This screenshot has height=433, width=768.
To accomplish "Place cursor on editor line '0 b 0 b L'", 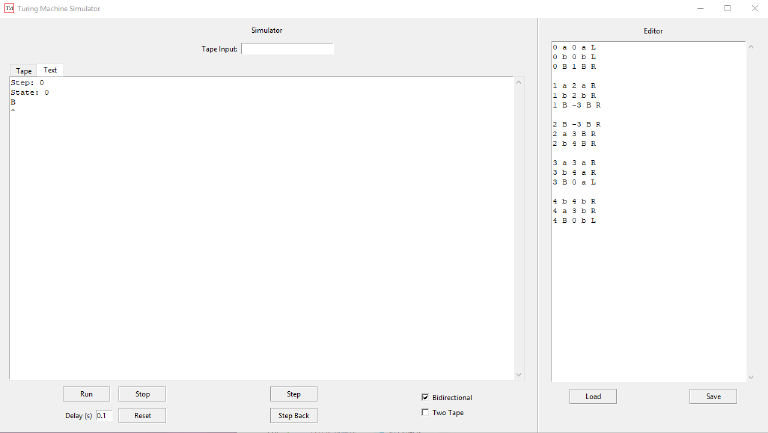I will (574, 57).
